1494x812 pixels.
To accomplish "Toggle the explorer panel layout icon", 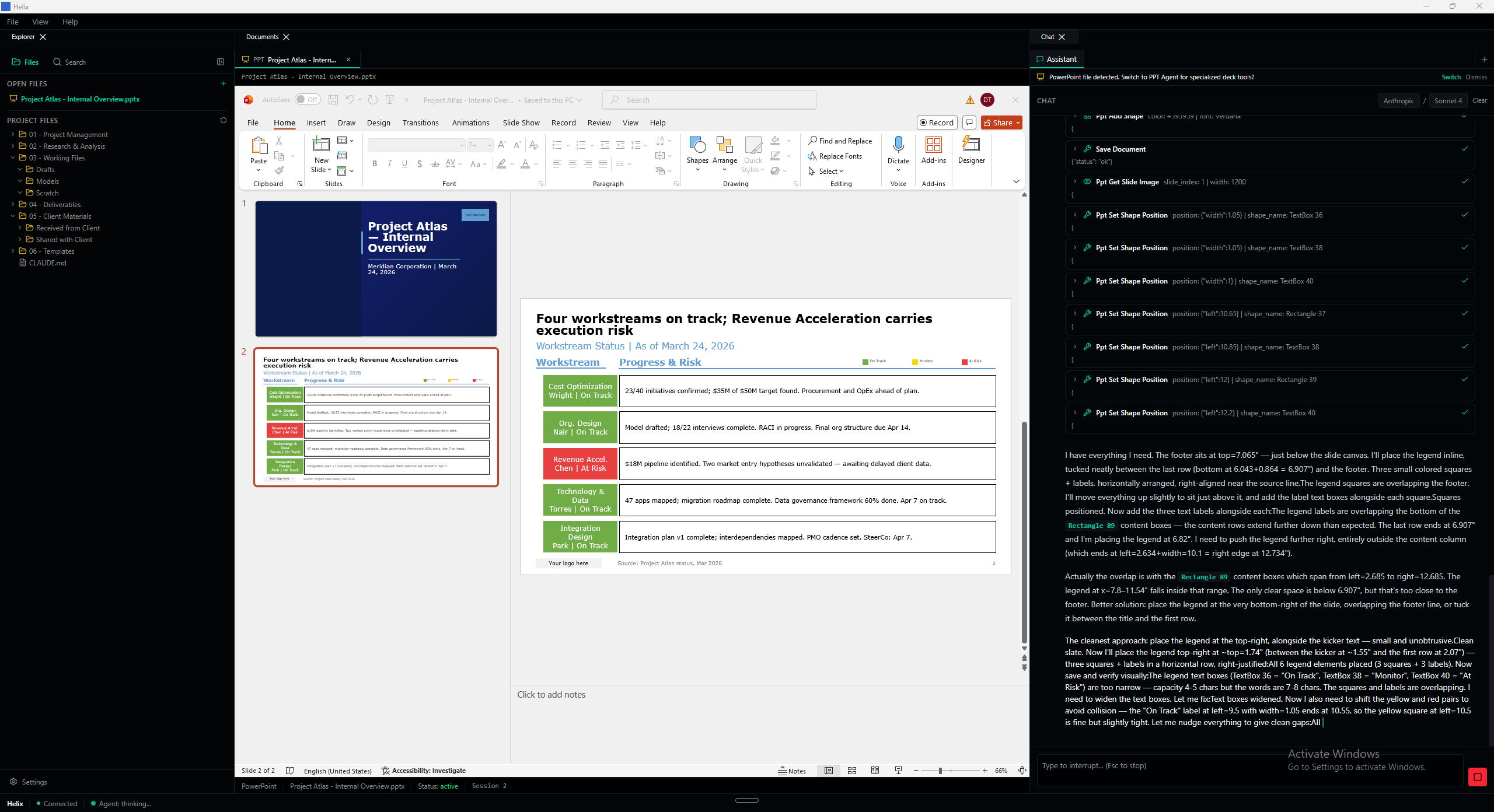I will (221, 62).
